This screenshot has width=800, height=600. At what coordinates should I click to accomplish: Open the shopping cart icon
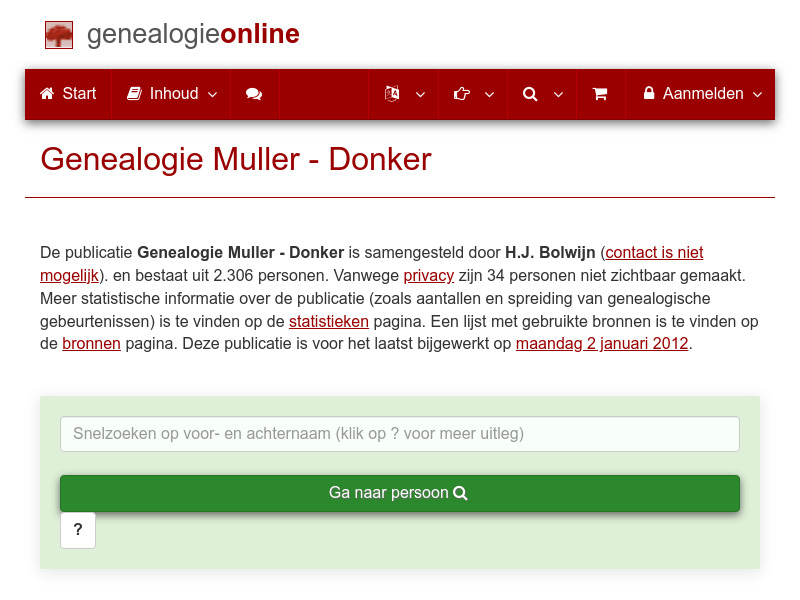click(600, 93)
